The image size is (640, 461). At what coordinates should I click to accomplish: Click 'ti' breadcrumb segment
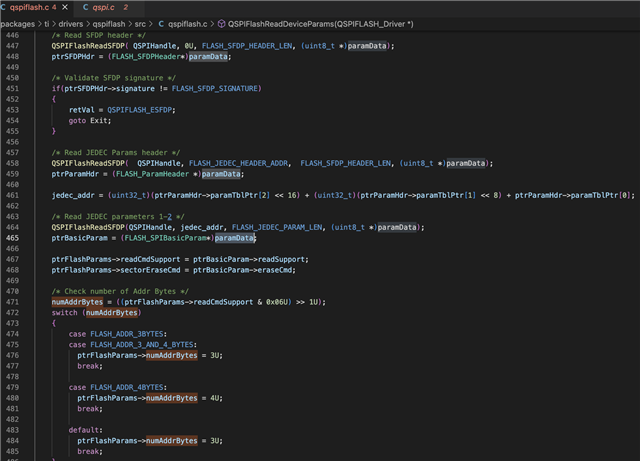click(x=47, y=24)
